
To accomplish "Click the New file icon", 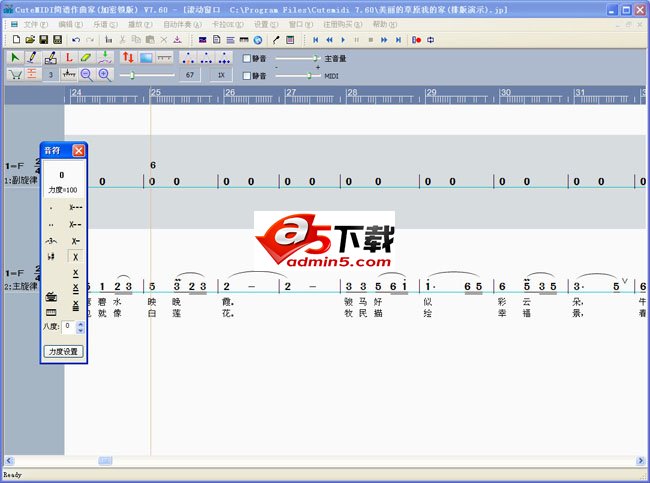I will pos(16,40).
